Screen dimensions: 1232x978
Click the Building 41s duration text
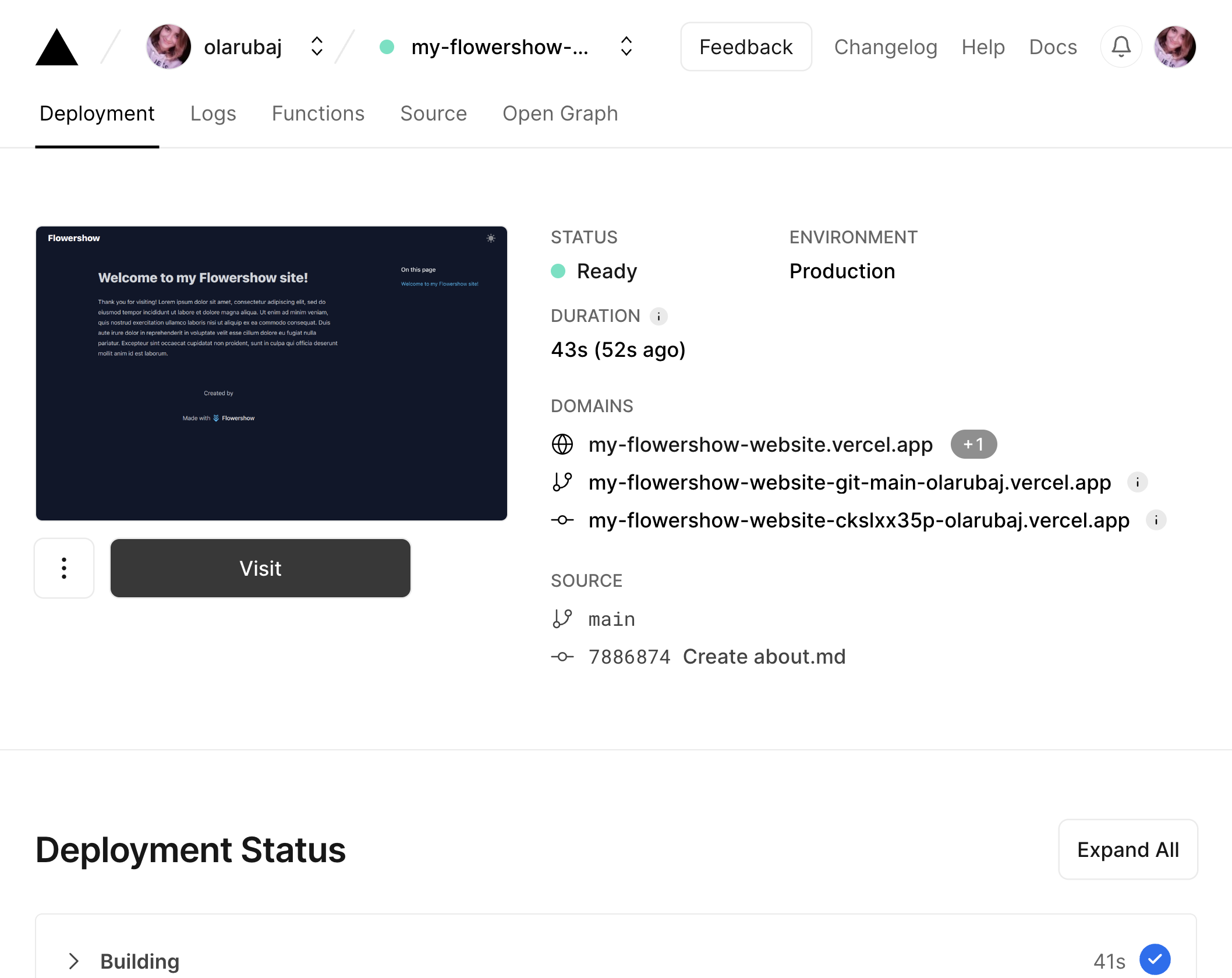[1109, 961]
